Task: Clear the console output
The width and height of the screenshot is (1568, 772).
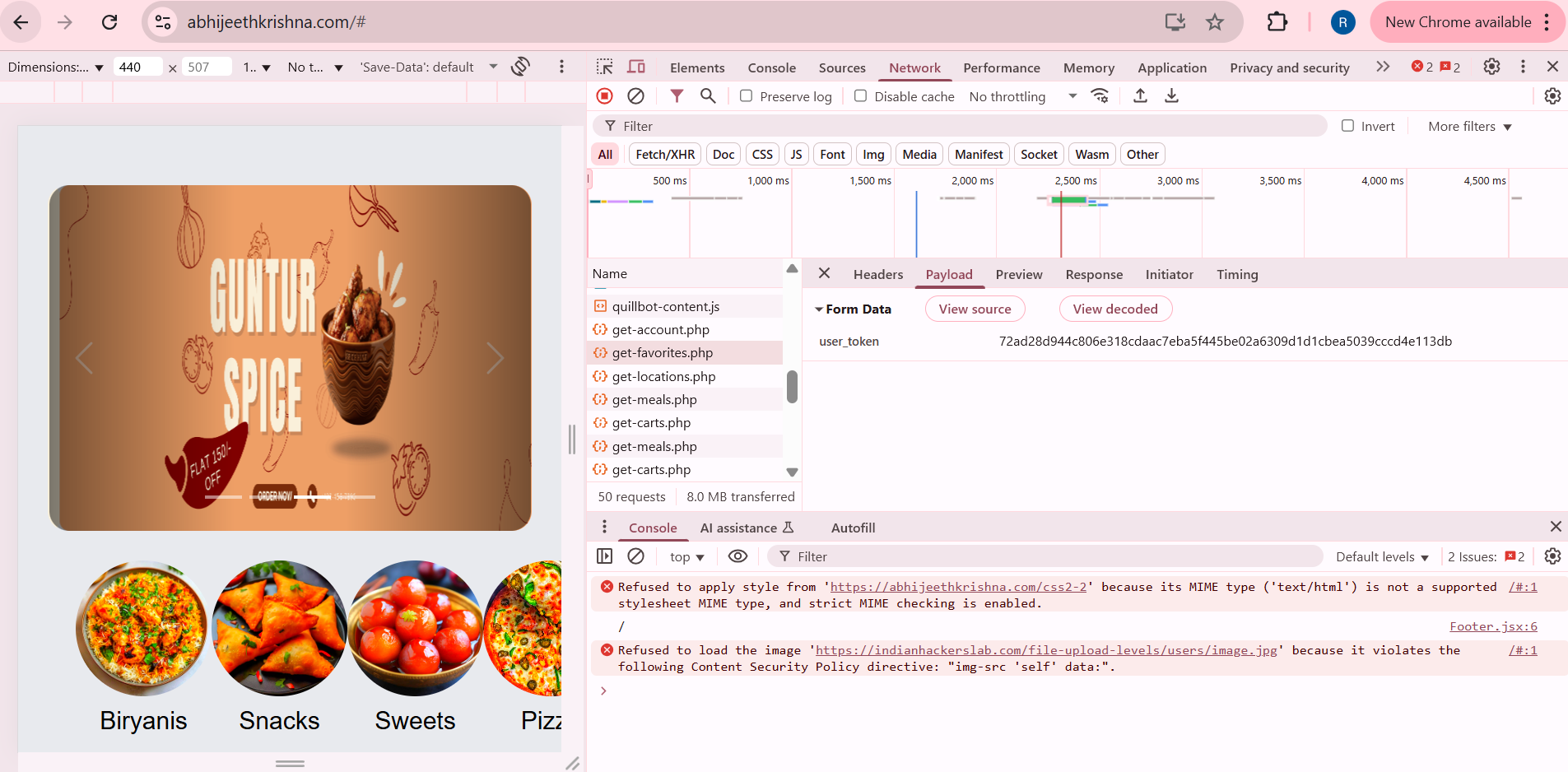Action: 635,556
